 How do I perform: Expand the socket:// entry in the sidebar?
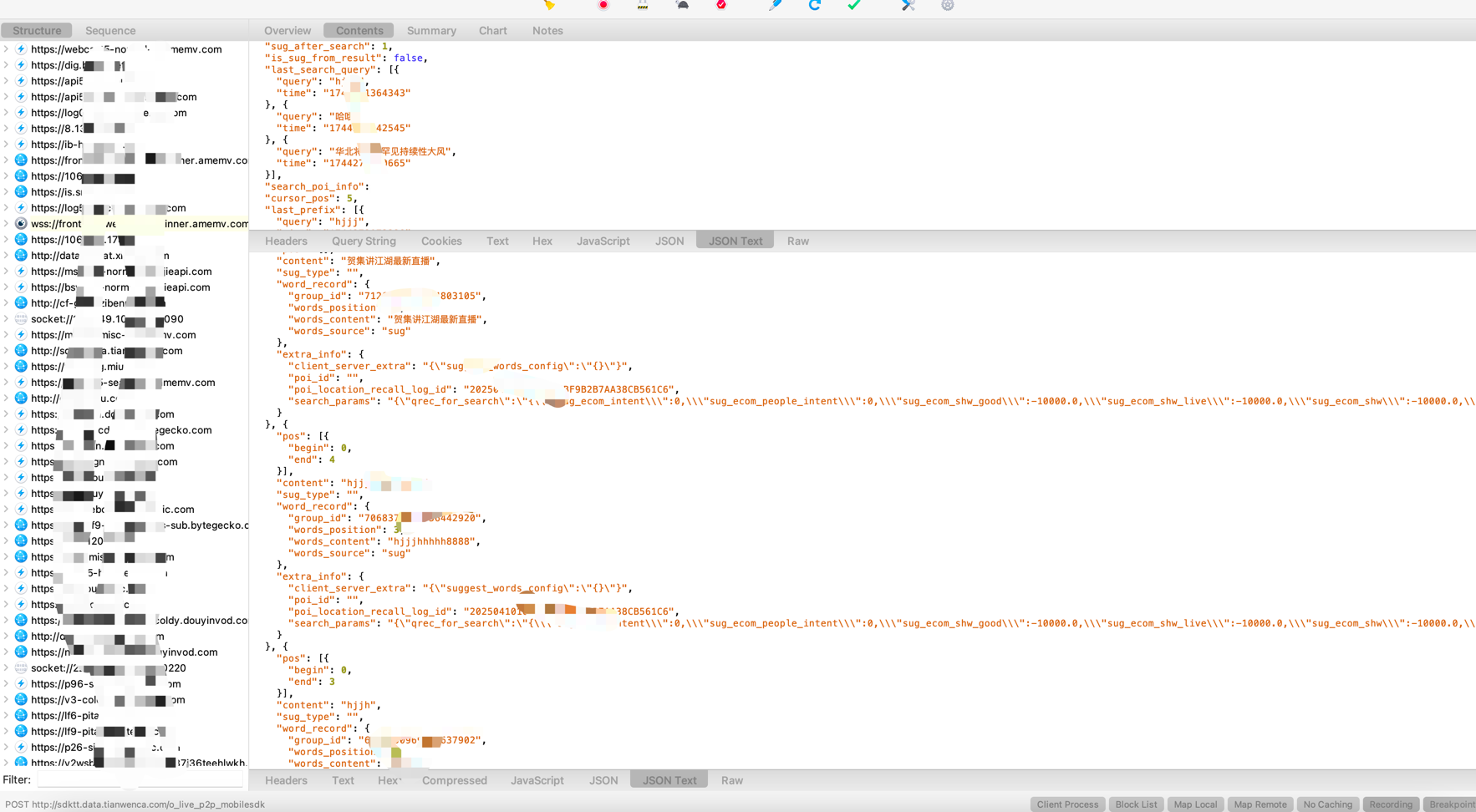tap(6, 318)
